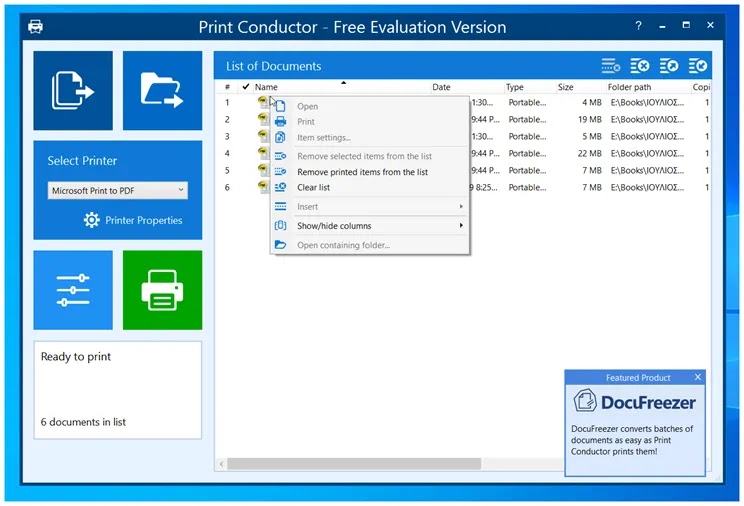
Task: Click the Printer Properties gear icon
Action: 92,220
